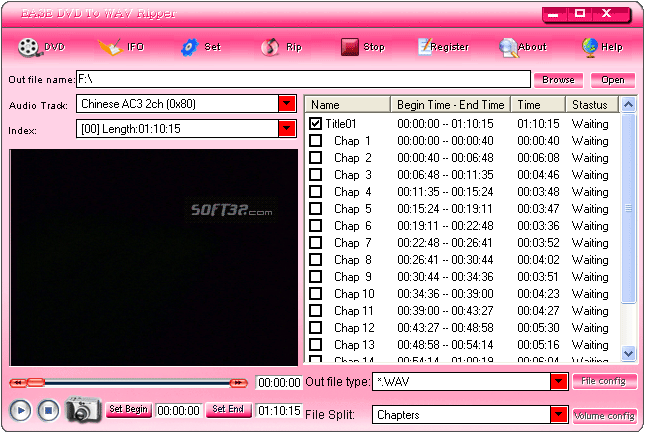Open the Register notepad icon

(425, 47)
